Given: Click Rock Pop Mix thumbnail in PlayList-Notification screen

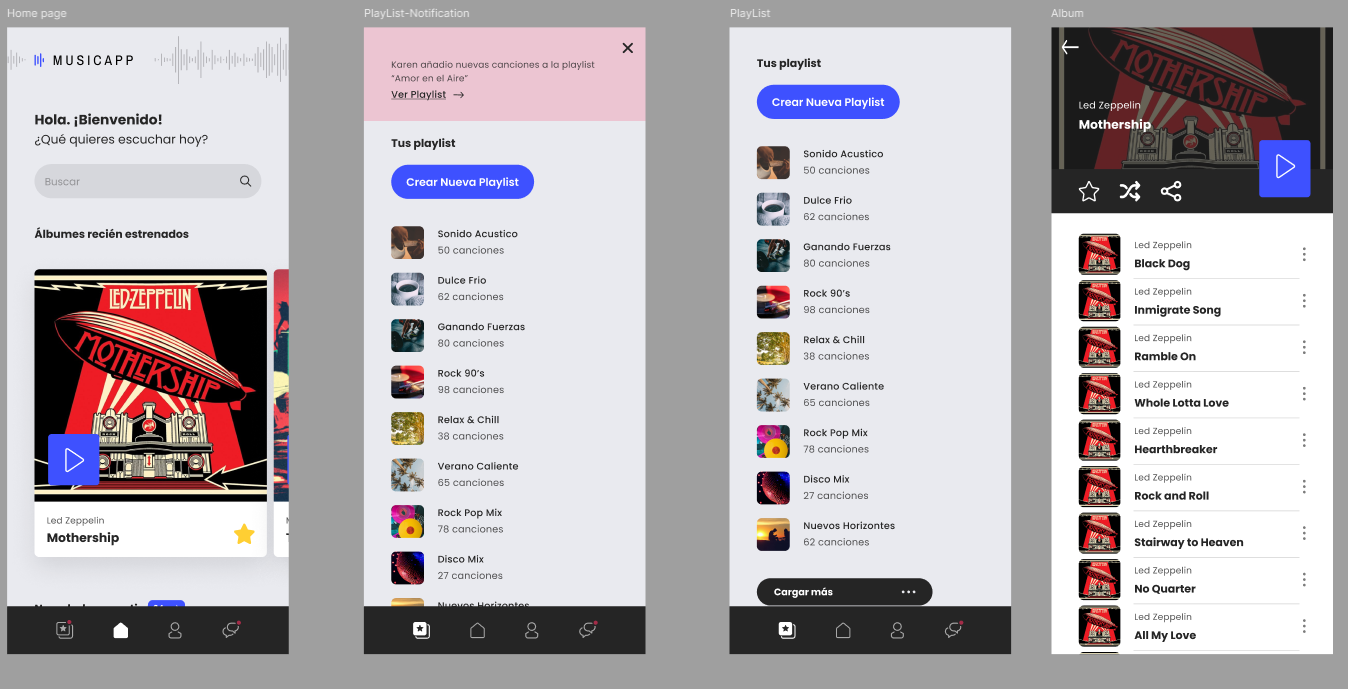Looking at the screenshot, I should 408,521.
